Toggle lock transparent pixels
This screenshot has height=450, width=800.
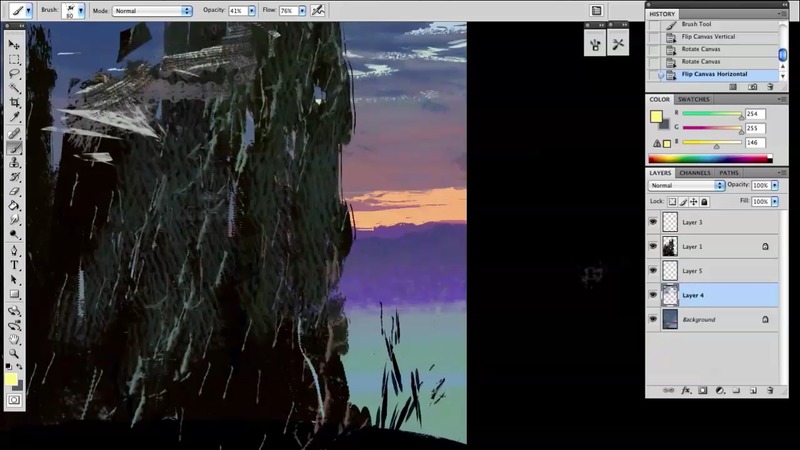click(672, 202)
